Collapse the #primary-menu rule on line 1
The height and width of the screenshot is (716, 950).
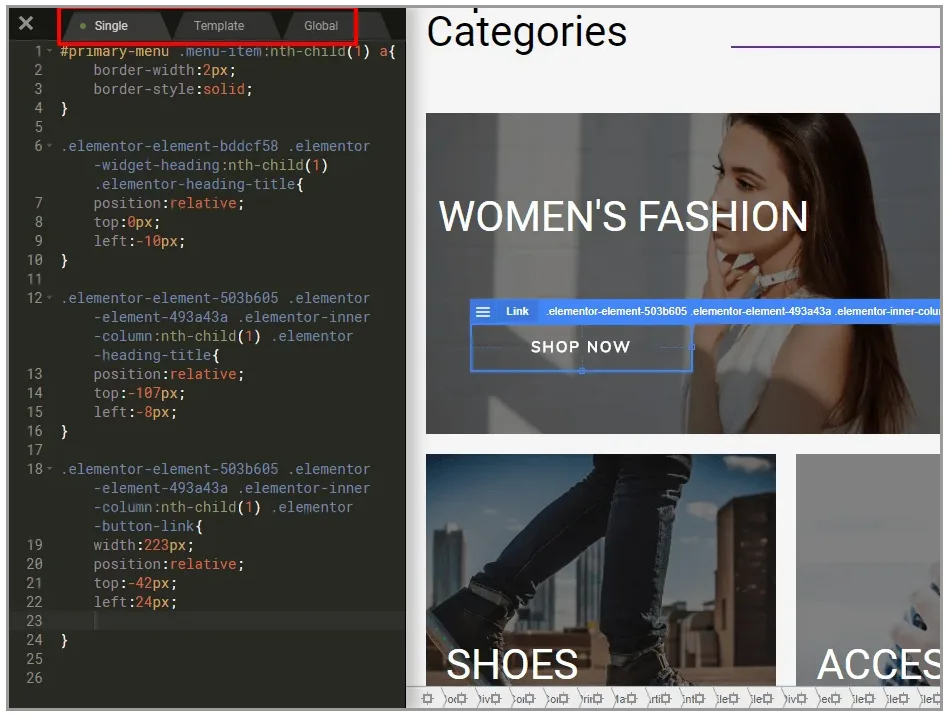[50, 51]
